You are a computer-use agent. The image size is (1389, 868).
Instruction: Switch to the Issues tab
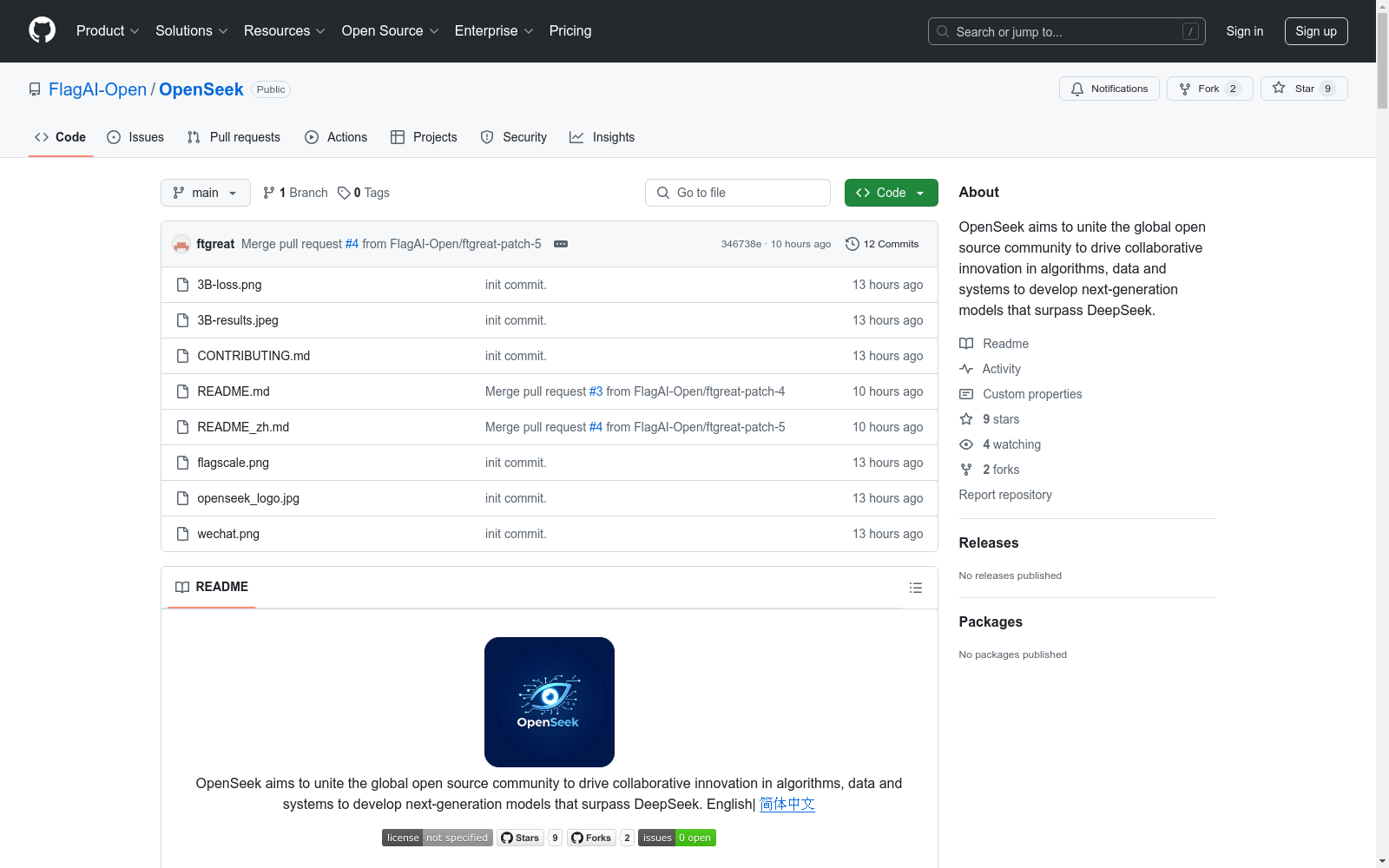[135, 137]
